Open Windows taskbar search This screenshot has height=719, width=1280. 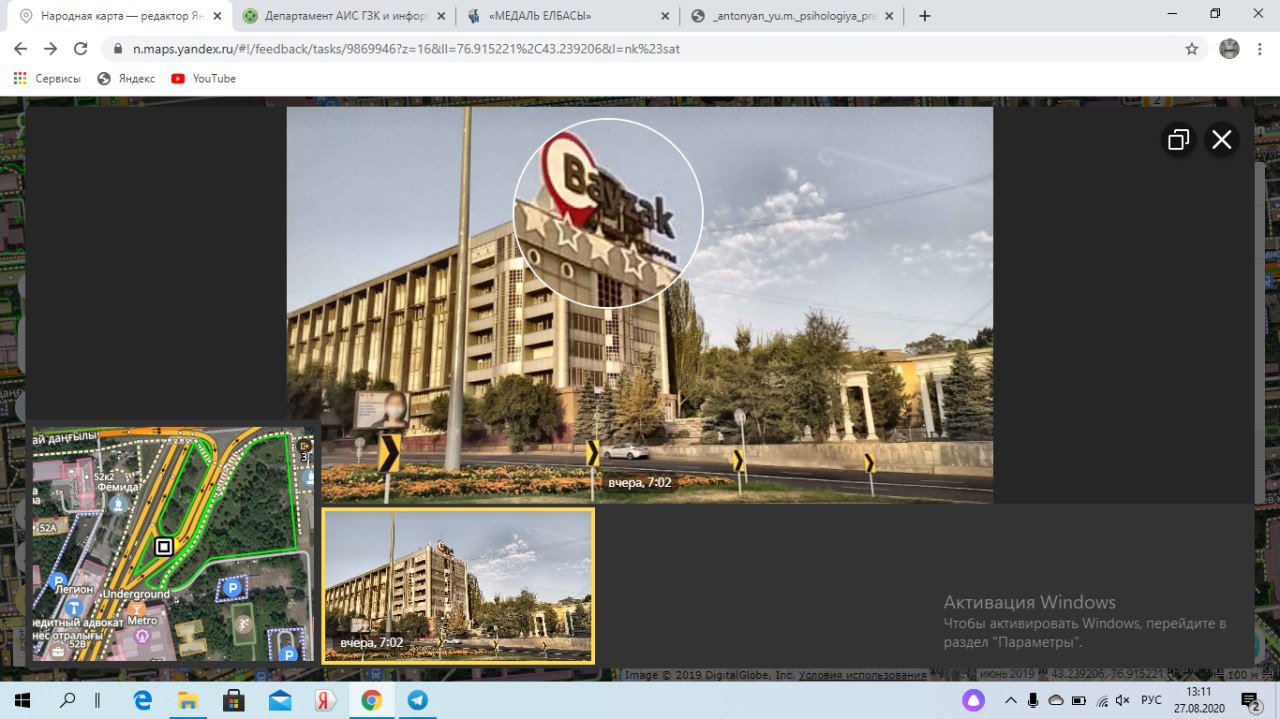[x=67, y=700]
